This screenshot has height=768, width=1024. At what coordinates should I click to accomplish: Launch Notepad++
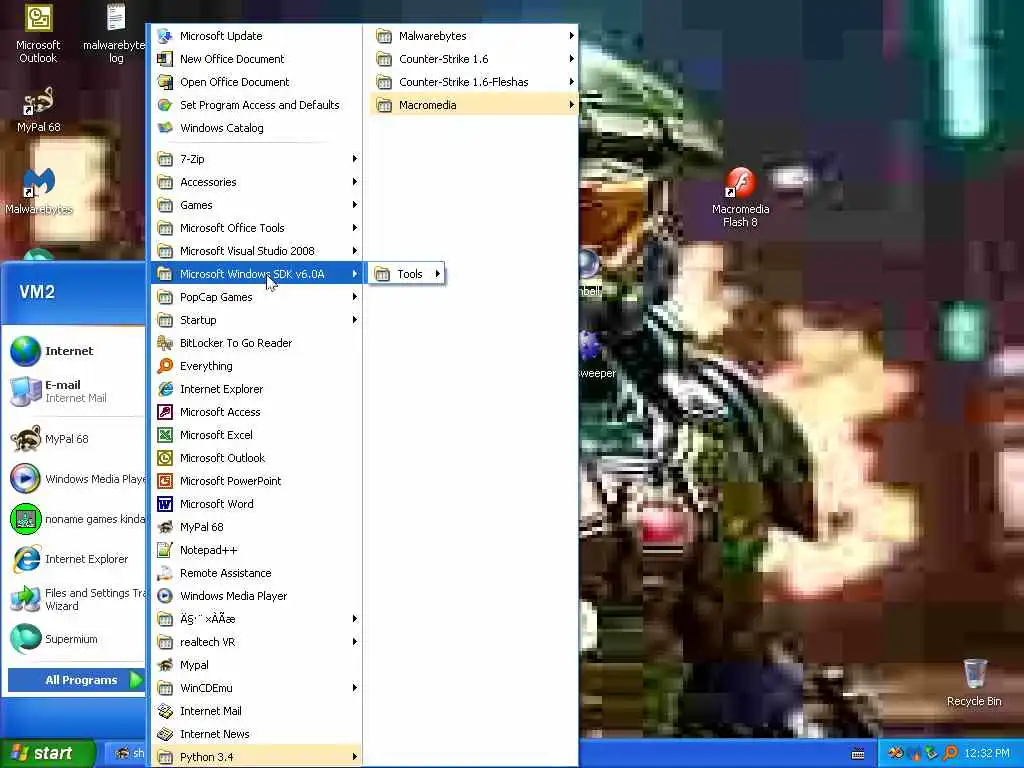tap(257, 550)
